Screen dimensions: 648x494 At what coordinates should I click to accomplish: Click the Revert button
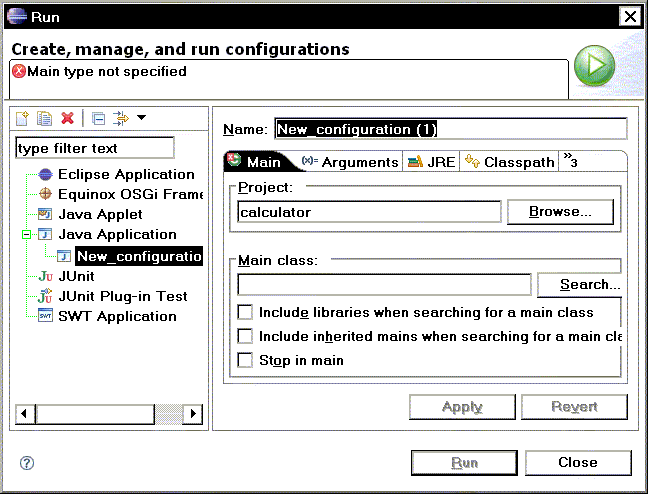coord(574,407)
